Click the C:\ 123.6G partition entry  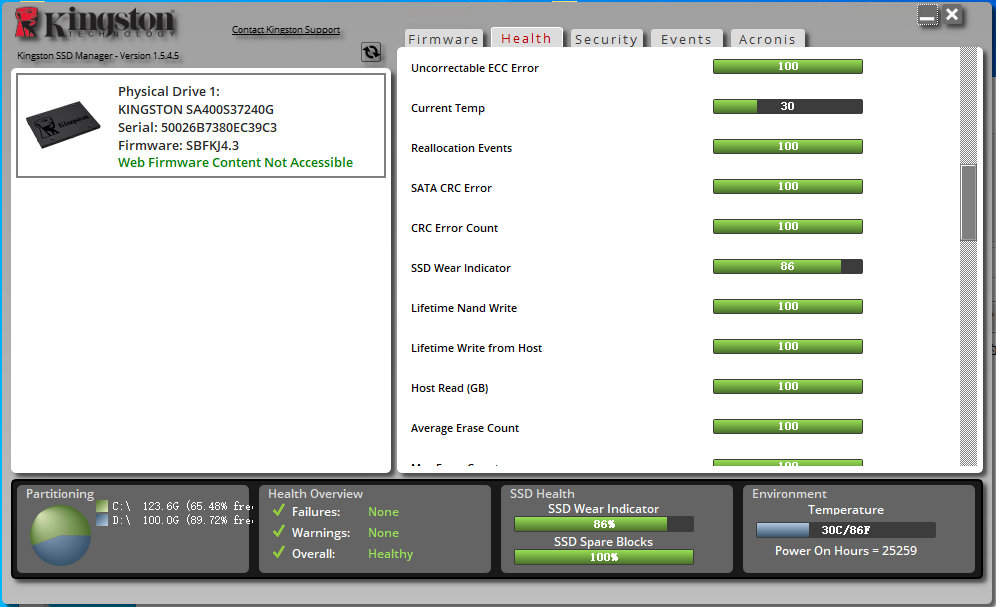175,506
